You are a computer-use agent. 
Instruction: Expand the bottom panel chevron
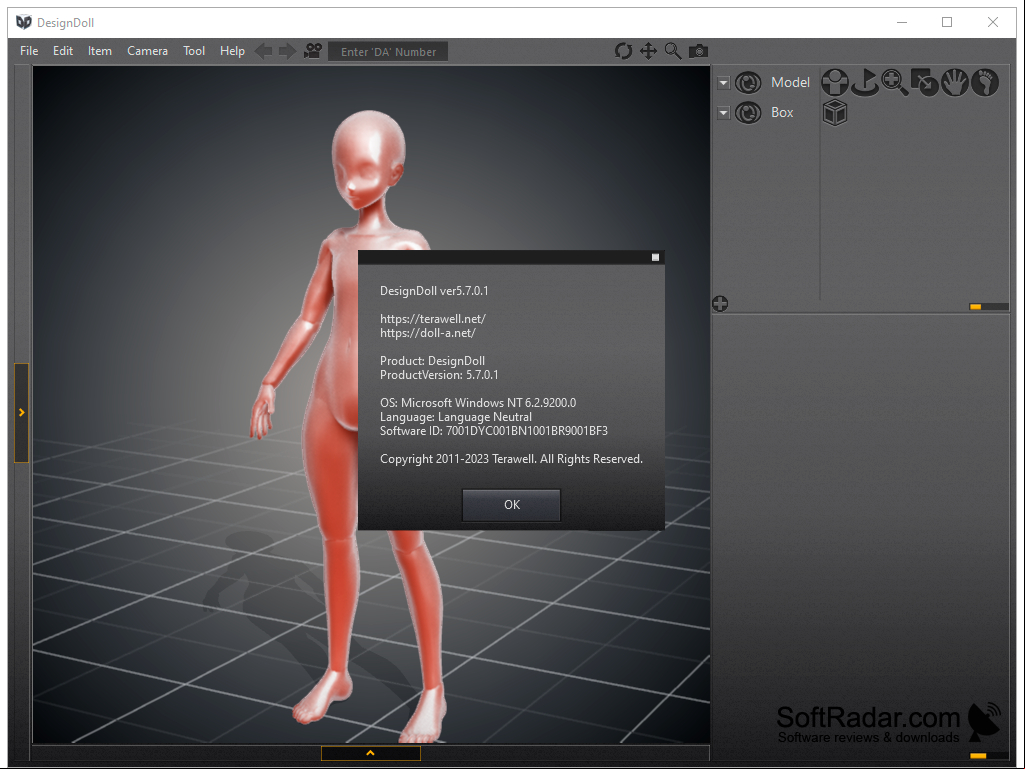coord(371,753)
